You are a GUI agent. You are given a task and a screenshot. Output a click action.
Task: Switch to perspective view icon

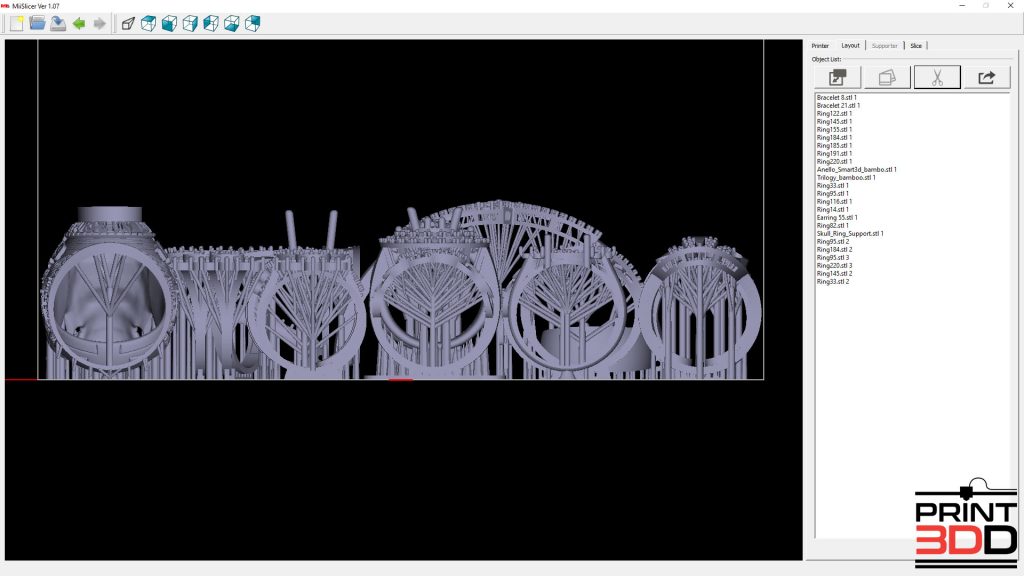(128, 23)
